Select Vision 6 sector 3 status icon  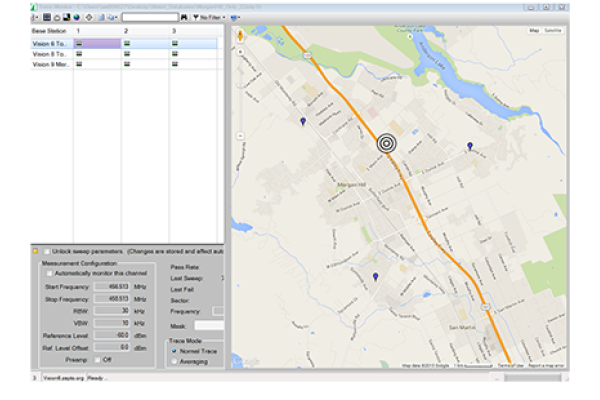174,44
